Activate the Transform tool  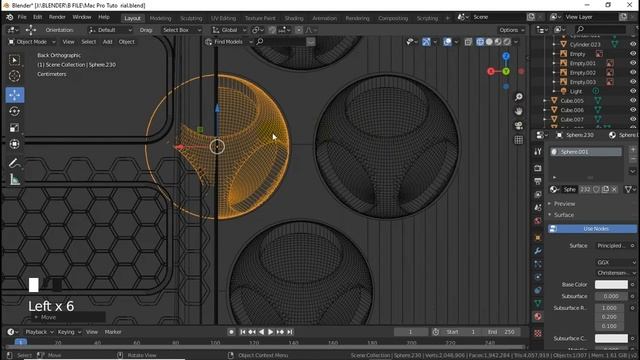pos(15,144)
